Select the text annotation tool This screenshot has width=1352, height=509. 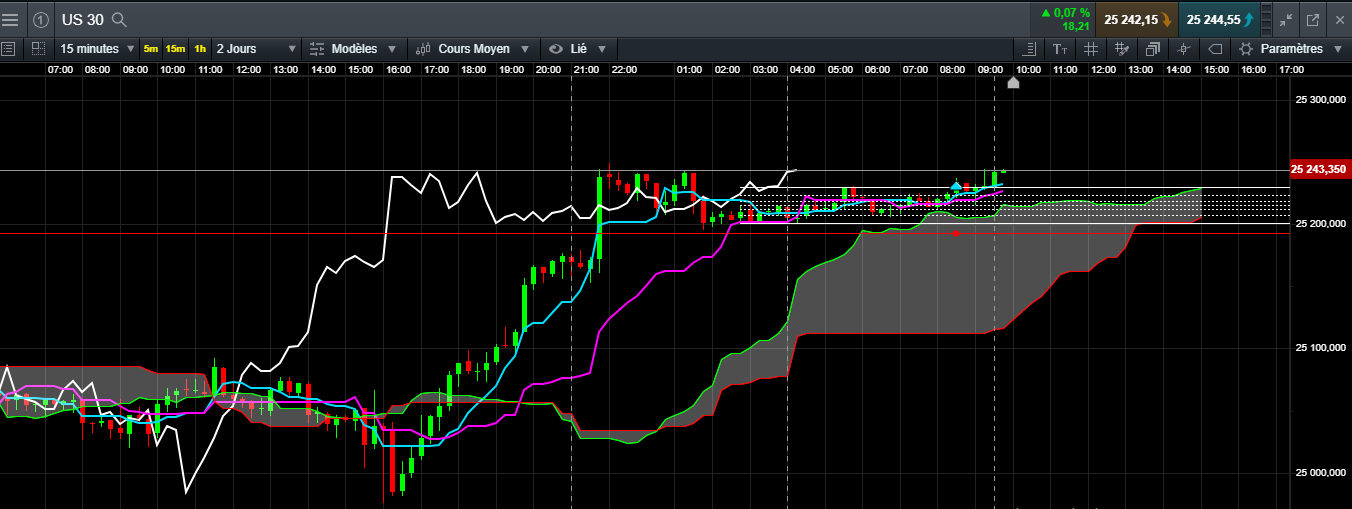[1060, 49]
